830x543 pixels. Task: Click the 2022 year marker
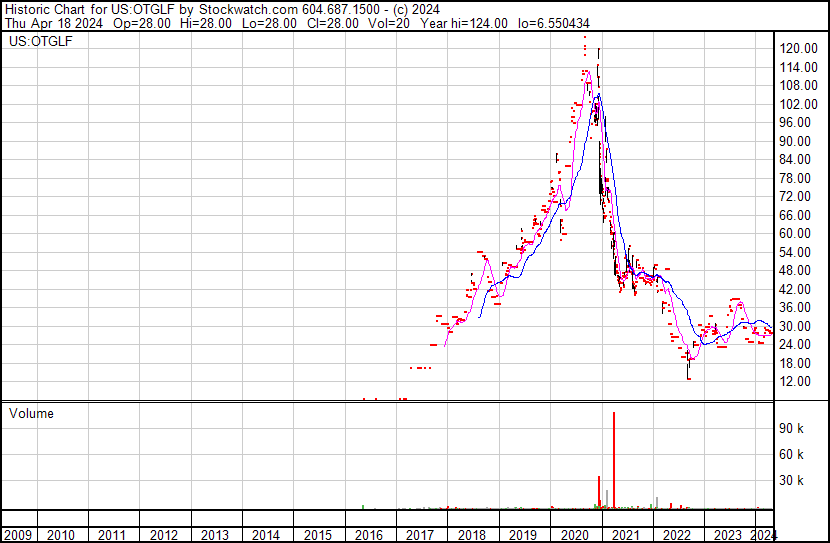click(x=677, y=535)
